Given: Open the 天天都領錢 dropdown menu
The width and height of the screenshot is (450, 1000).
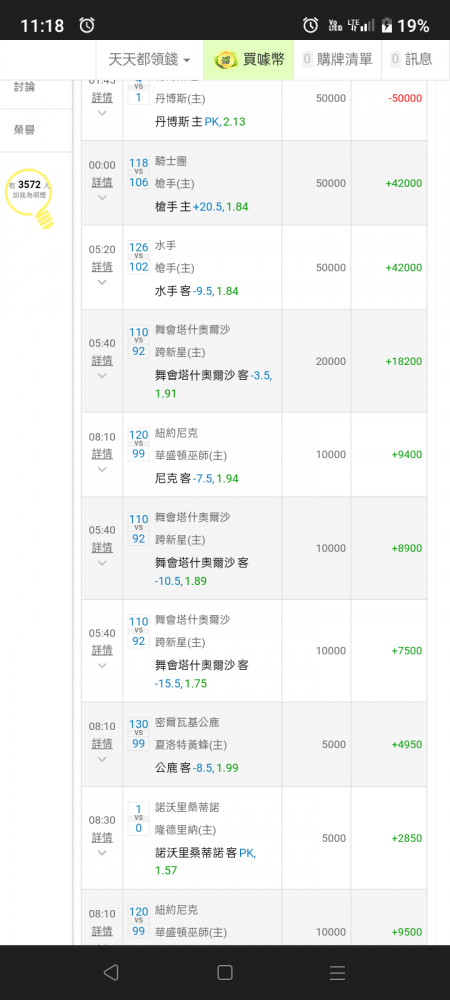Looking at the screenshot, I should click(149, 60).
